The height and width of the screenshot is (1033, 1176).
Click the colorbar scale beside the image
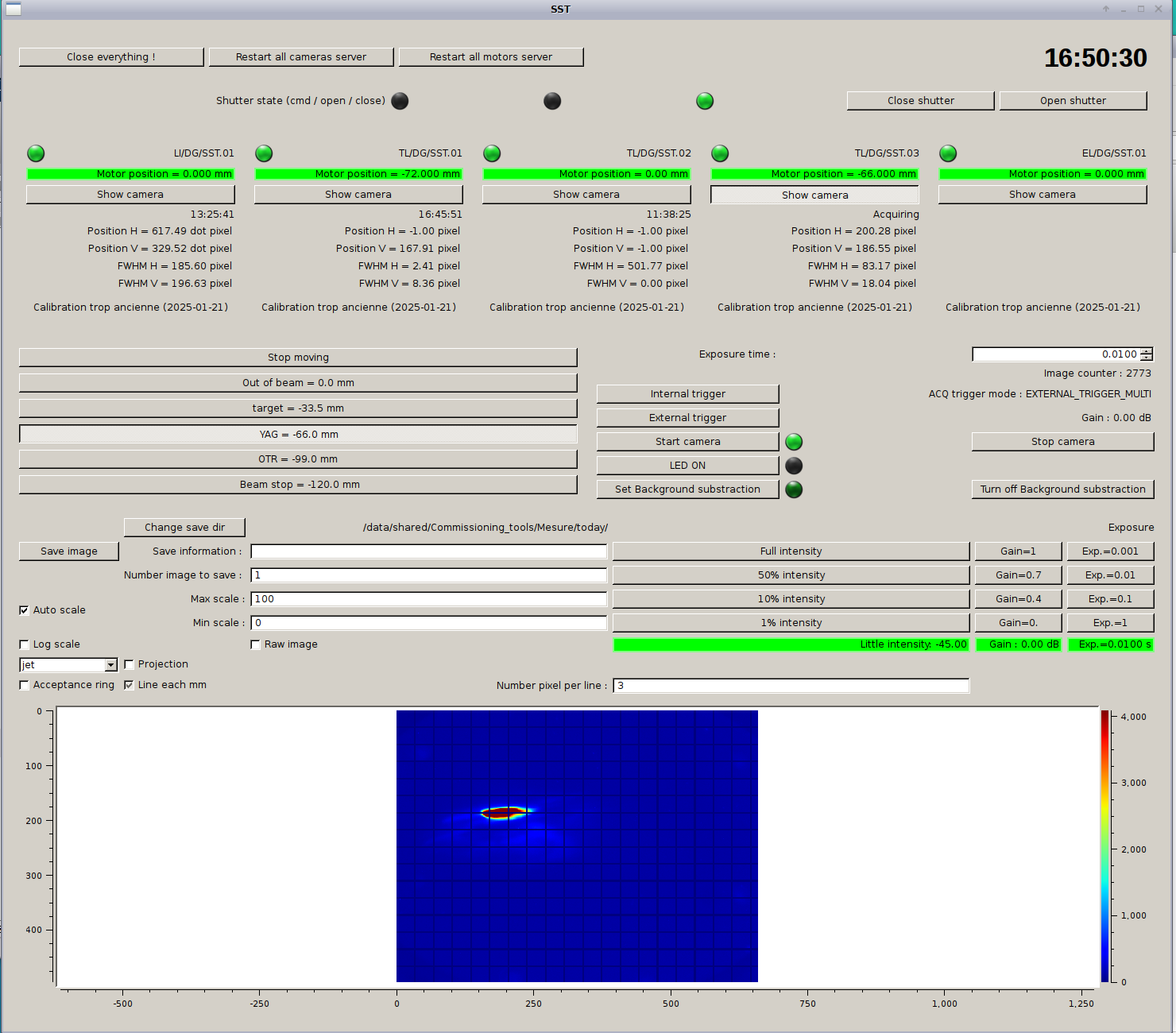1104,846
